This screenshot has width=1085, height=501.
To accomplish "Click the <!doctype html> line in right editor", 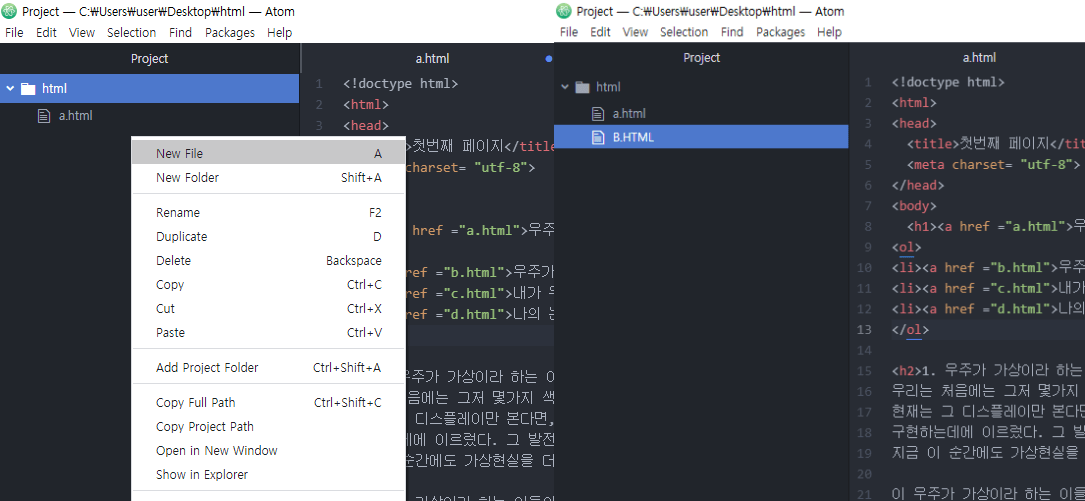I will pos(948,82).
